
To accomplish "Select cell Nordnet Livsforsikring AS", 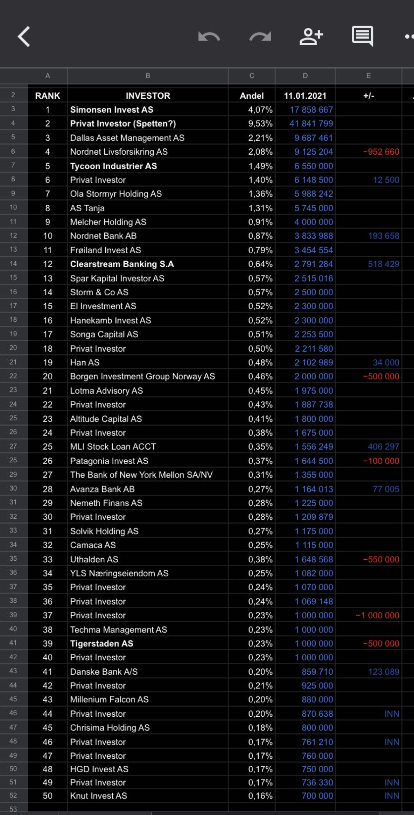I will coord(148,152).
